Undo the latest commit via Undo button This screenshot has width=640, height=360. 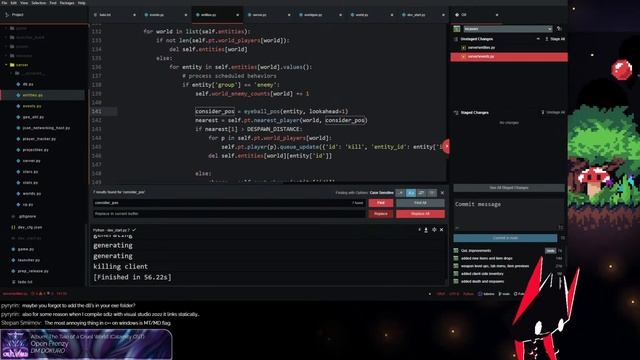coord(550,251)
